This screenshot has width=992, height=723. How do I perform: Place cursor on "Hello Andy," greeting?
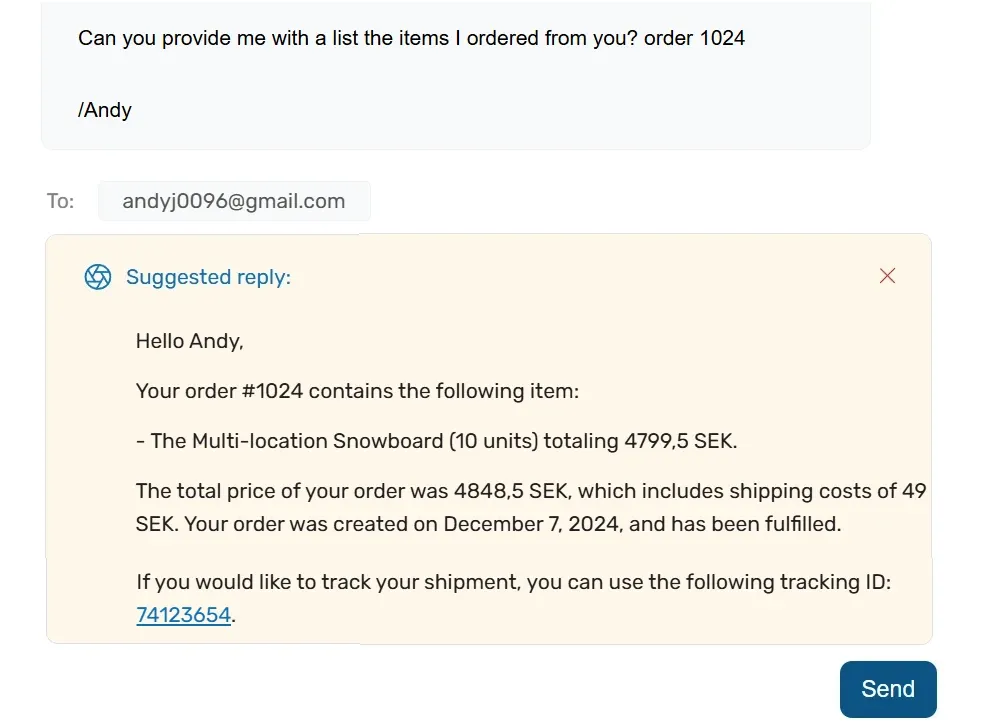point(189,341)
